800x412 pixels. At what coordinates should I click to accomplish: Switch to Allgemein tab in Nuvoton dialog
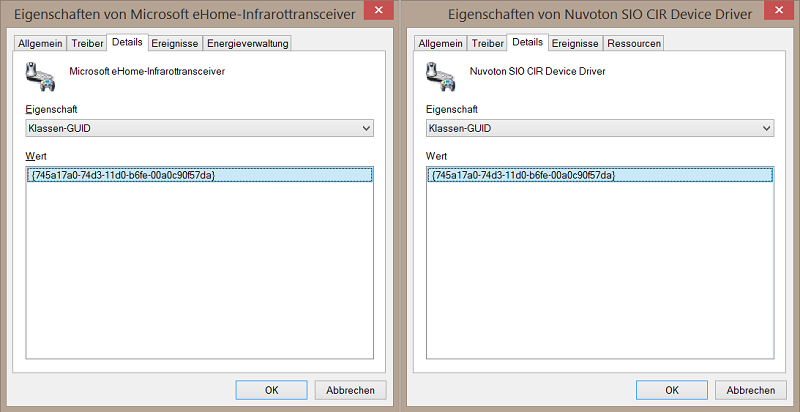[x=441, y=44]
